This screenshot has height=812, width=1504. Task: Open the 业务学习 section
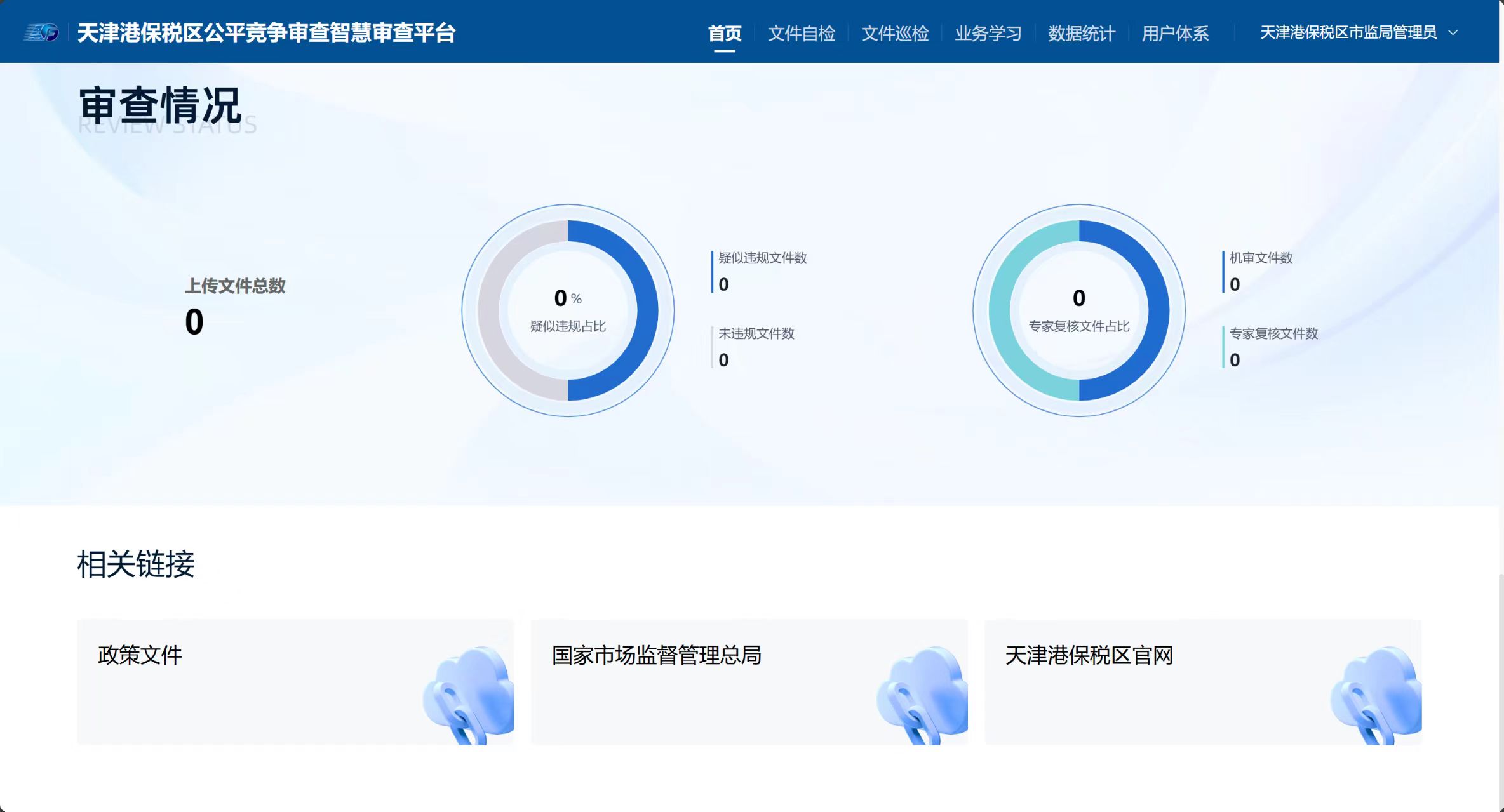coord(988,33)
